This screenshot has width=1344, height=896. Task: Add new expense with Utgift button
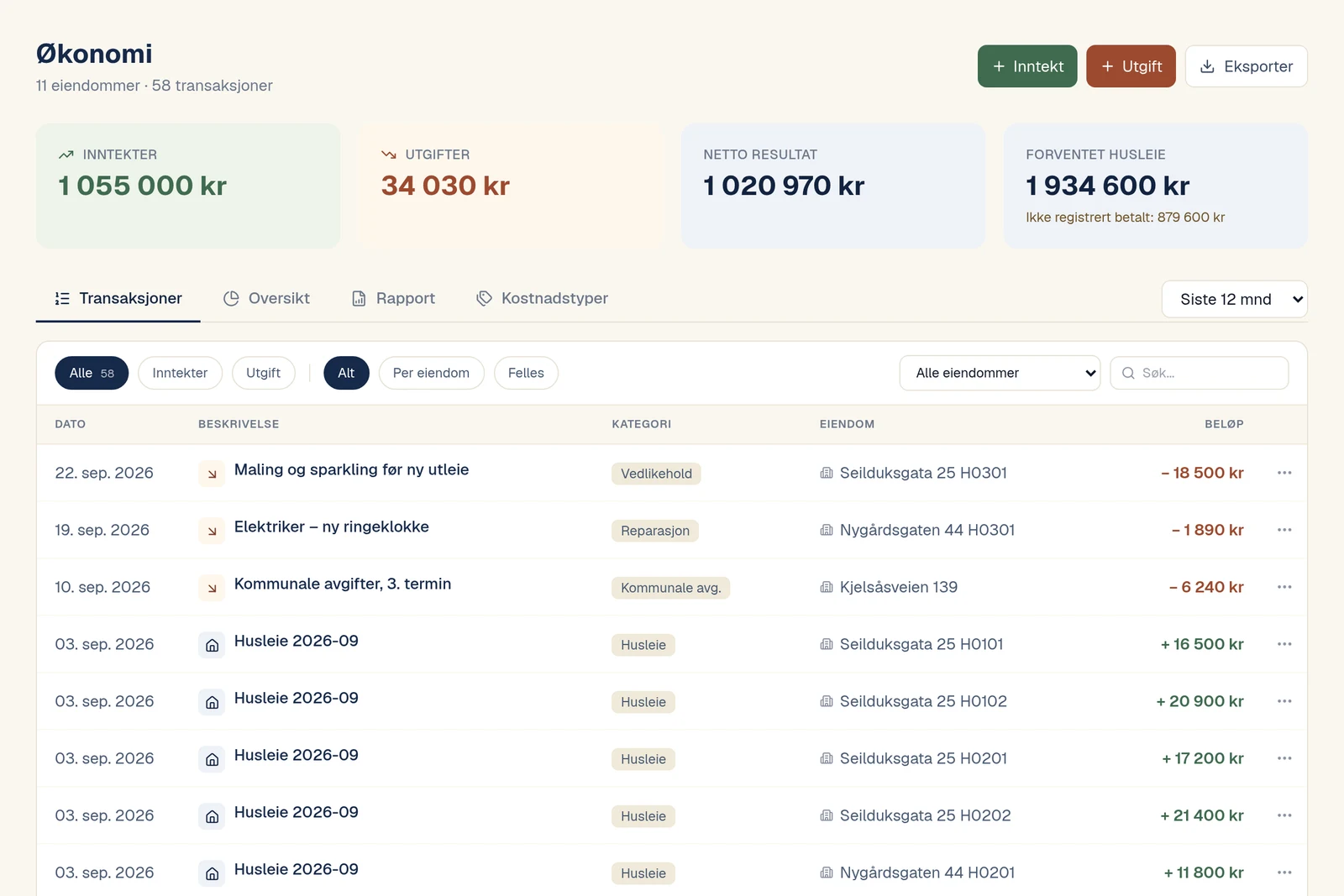click(x=1131, y=66)
